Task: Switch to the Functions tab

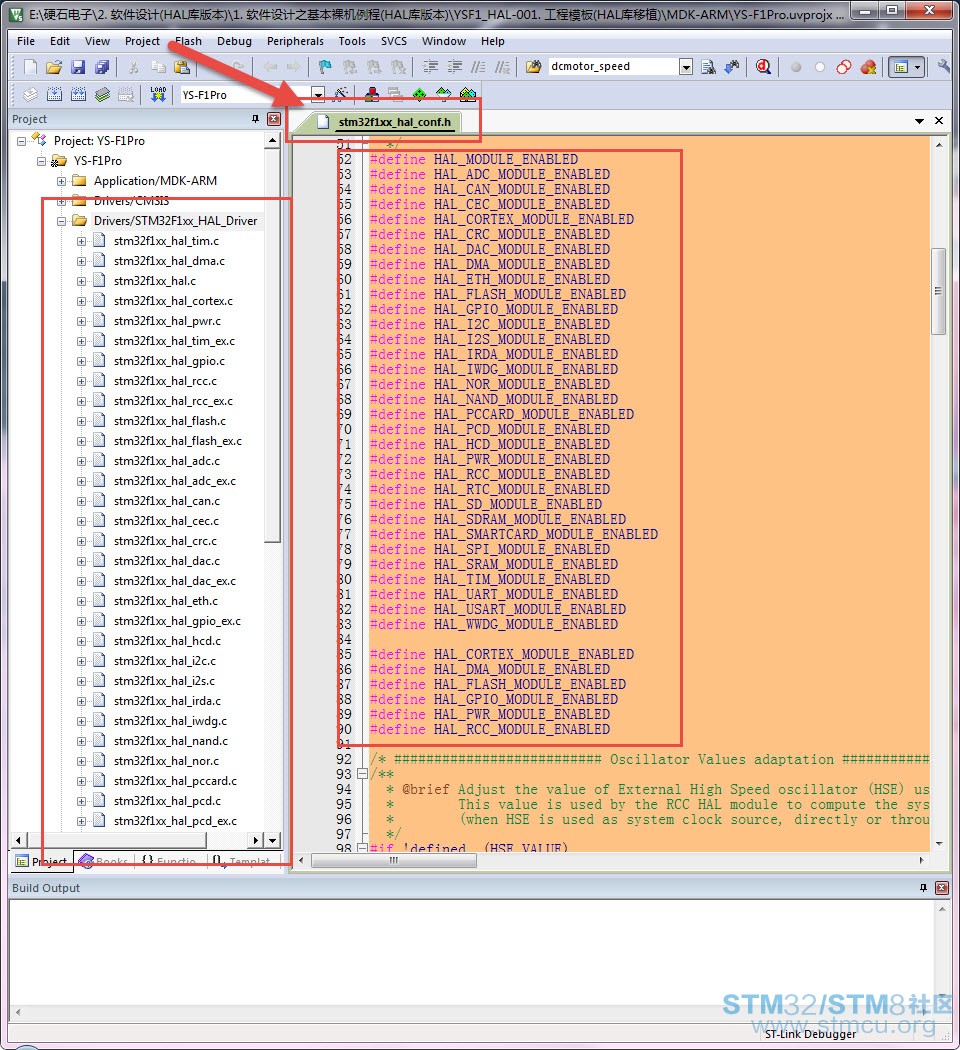Action: (170, 861)
